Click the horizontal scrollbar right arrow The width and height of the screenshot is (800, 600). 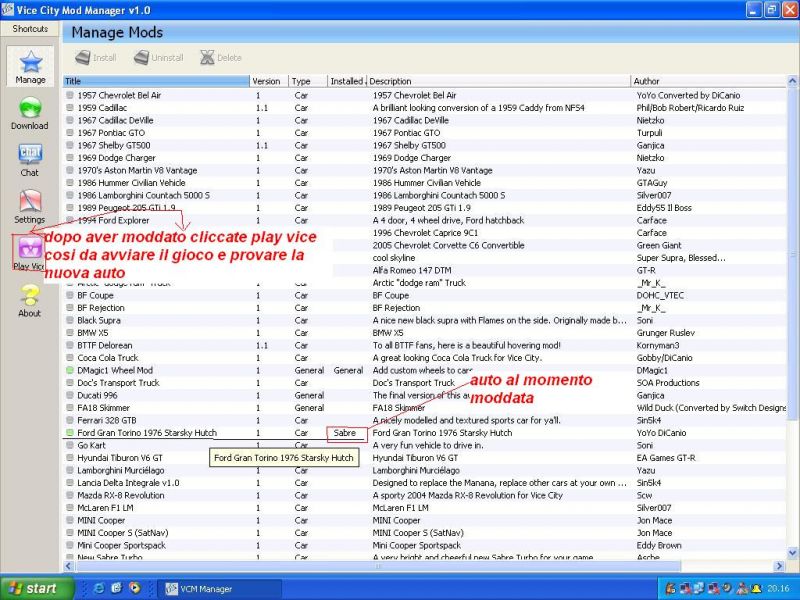coord(779,566)
